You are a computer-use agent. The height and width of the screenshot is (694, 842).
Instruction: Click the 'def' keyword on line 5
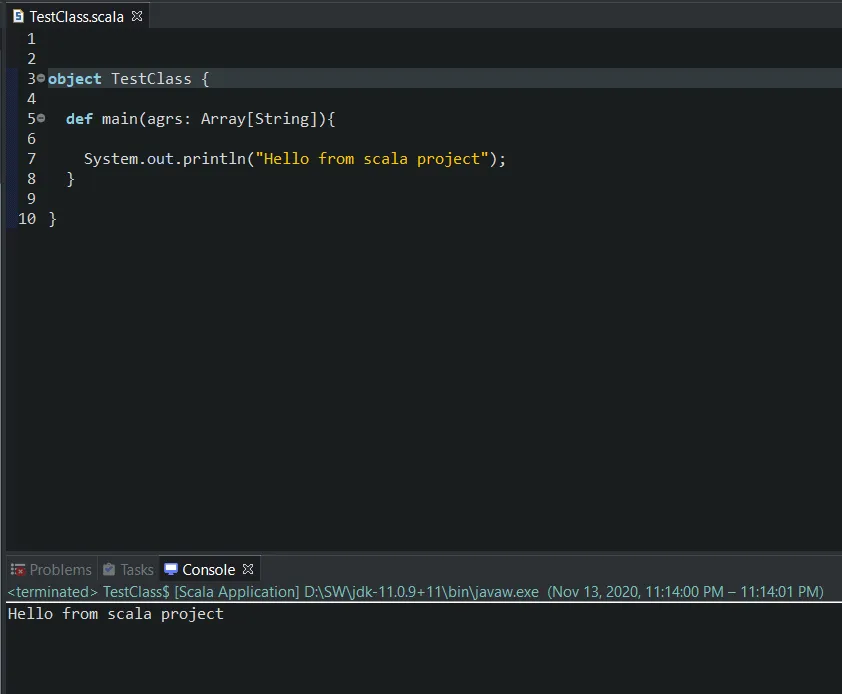[79, 119]
